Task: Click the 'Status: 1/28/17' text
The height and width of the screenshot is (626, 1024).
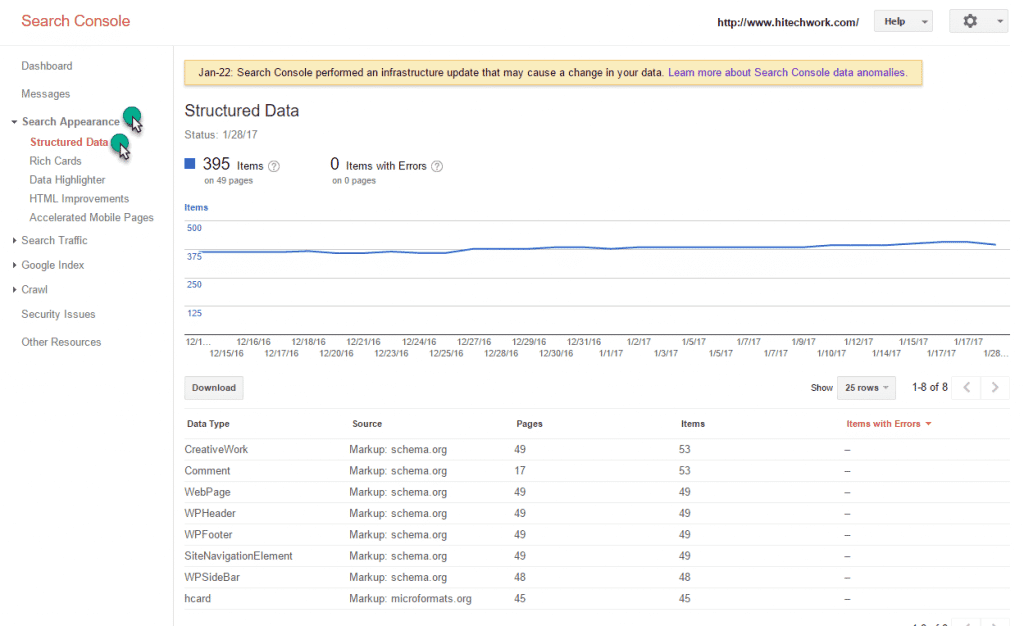Action: click(221, 134)
